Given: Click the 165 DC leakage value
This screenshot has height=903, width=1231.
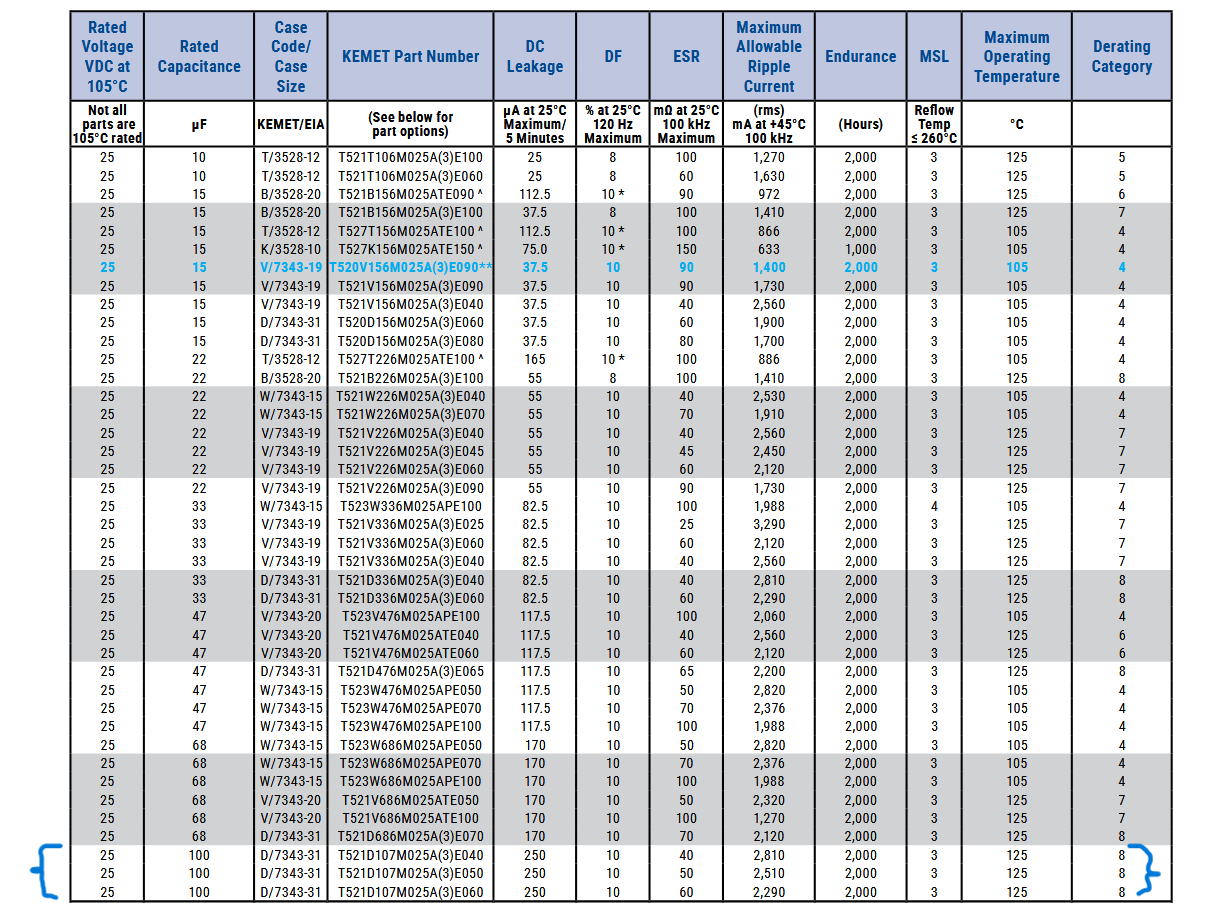Looking at the screenshot, I should 535,359.
